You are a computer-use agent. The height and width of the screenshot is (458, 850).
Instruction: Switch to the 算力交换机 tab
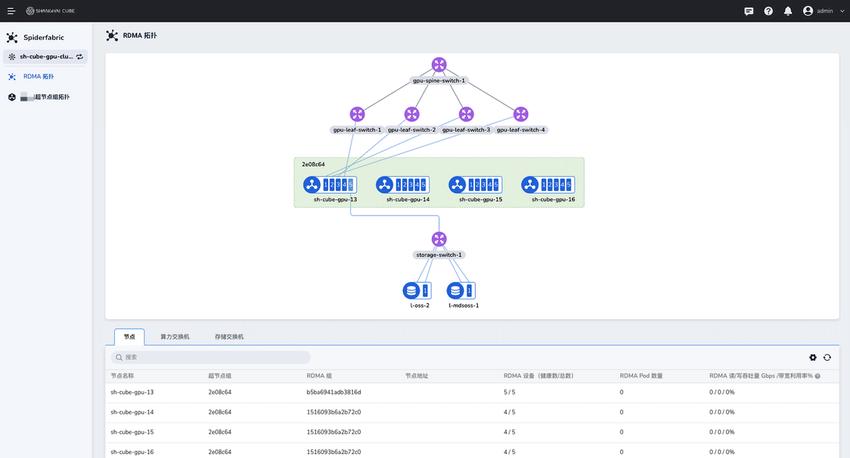tap(174, 338)
